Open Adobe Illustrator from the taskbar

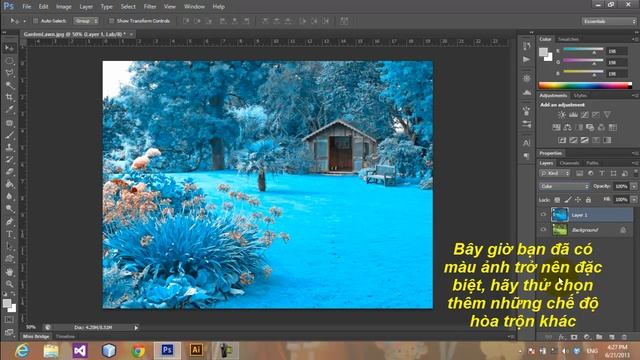point(196,351)
